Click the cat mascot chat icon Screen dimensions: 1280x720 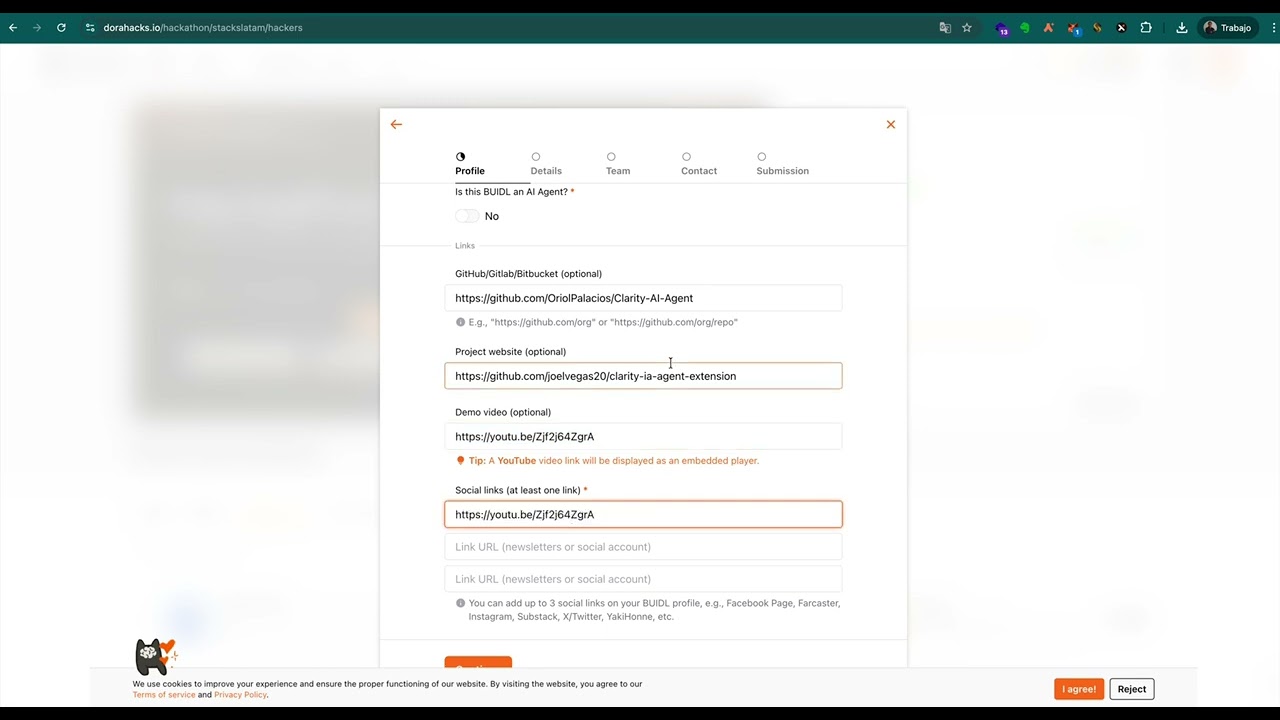tap(155, 656)
